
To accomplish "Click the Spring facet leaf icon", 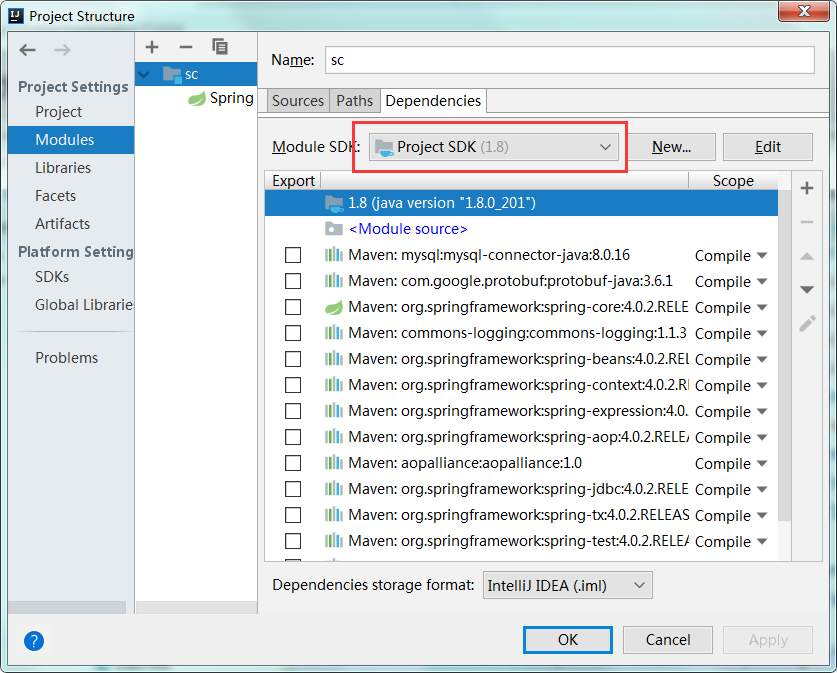I will [x=196, y=98].
